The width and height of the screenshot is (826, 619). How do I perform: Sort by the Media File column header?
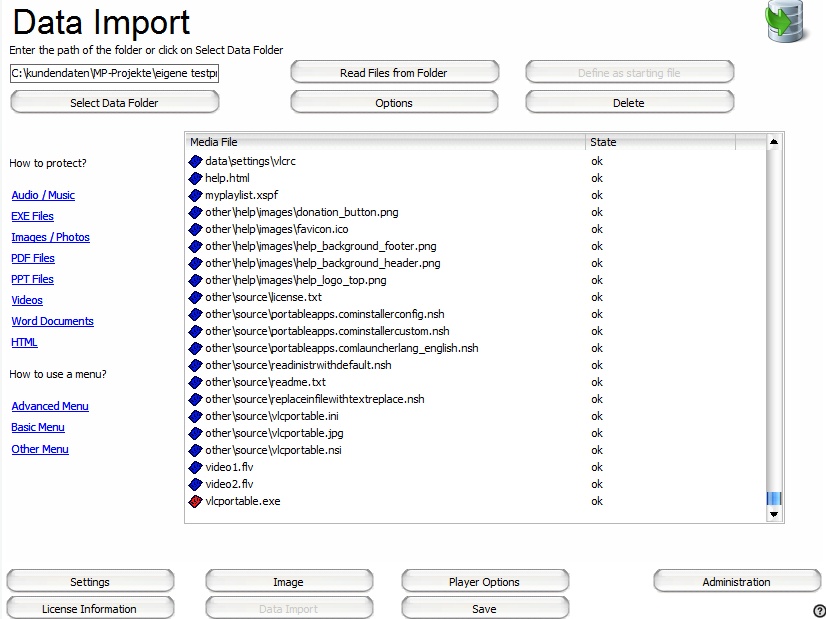click(x=385, y=142)
